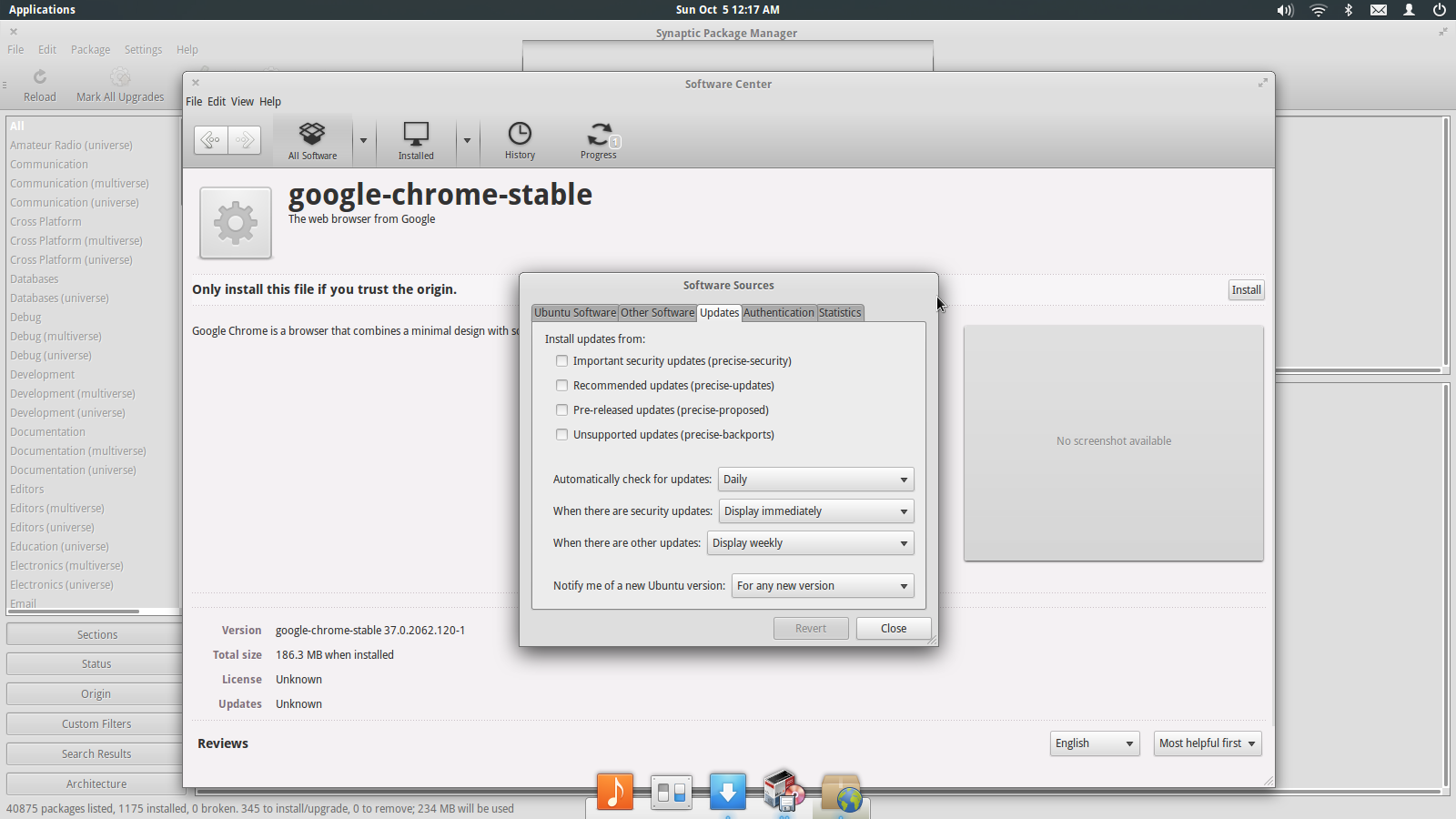1456x819 pixels.
Task: Enable Important security updates (precise-security)
Action: (x=561, y=361)
